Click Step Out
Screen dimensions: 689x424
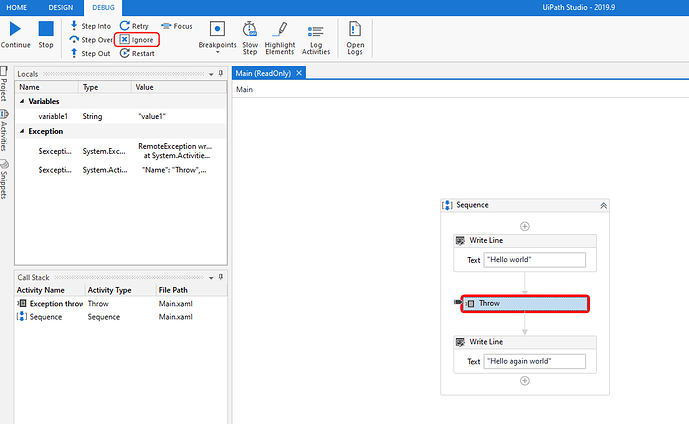[x=91, y=53]
